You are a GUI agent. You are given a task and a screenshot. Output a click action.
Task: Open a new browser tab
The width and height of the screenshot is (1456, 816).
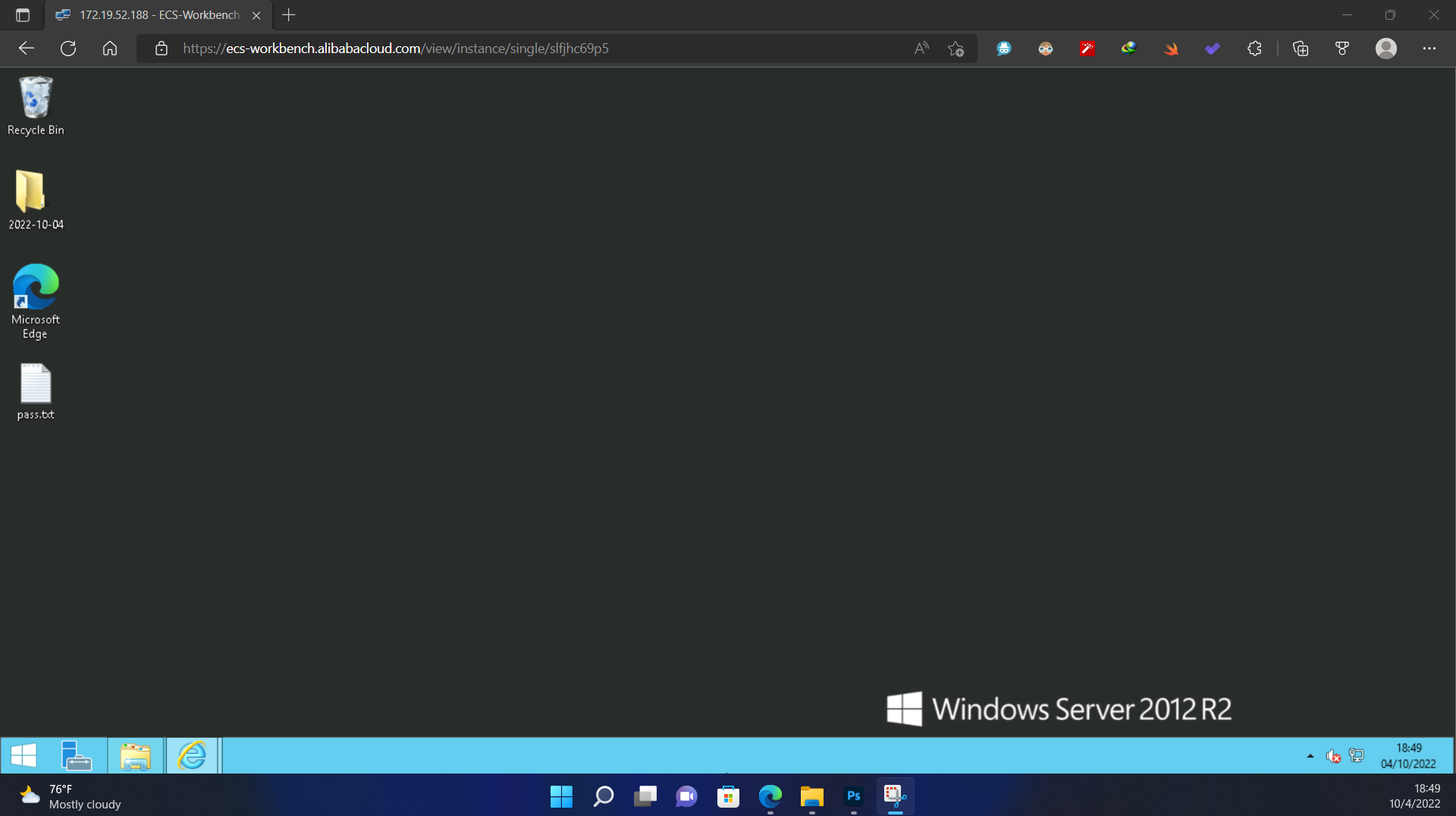288,15
